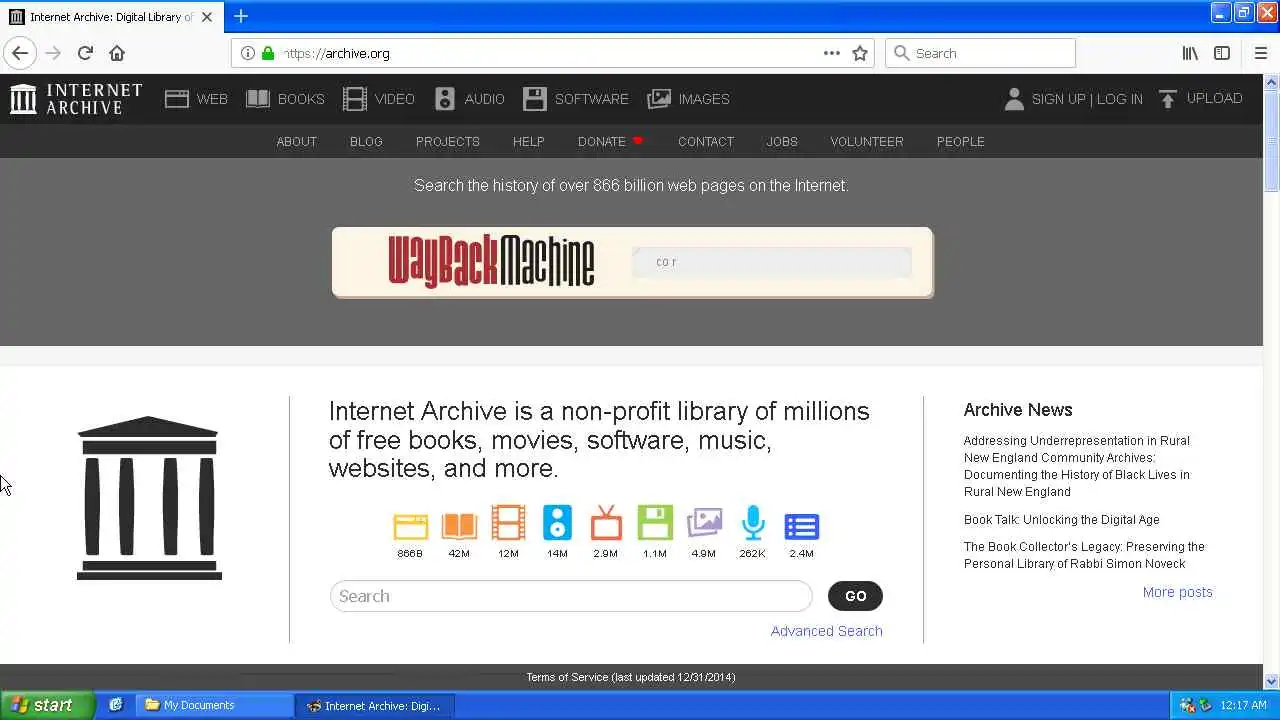This screenshot has width=1280, height=720.
Task: Reload the page with the refresh icon
Action: 85,53
